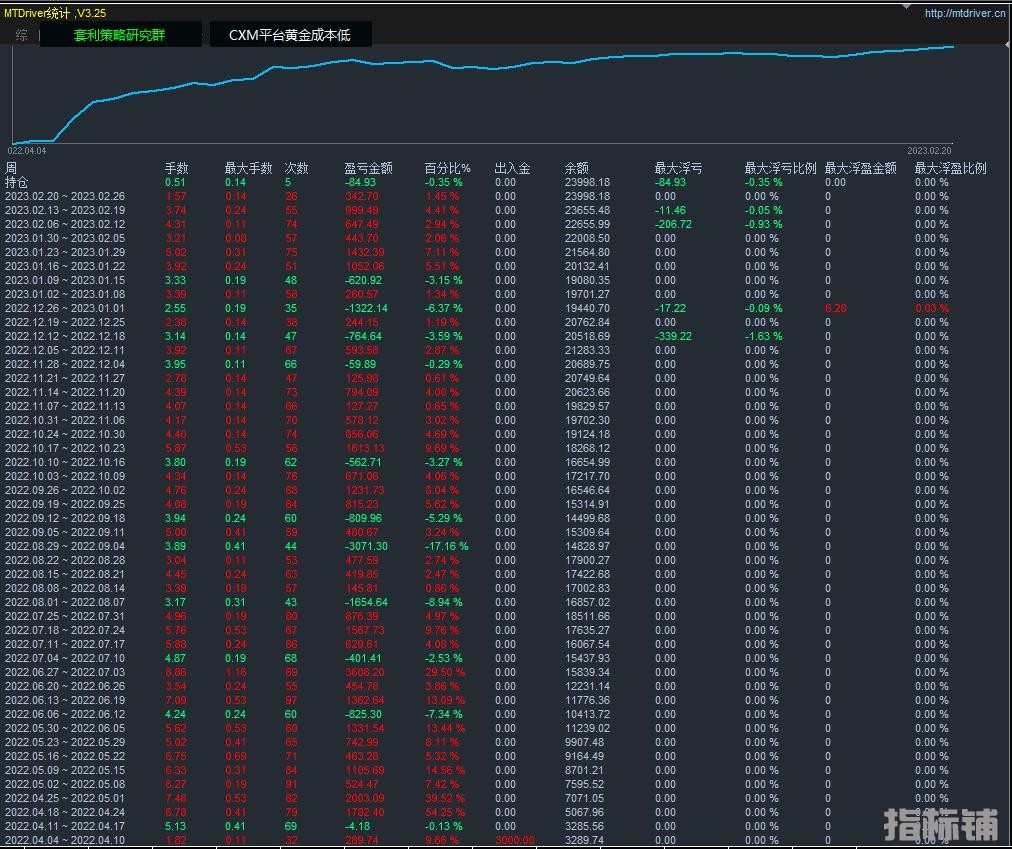Open the http://mtdriver.cn link
The image size is (1012, 849).
[x=965, y=13]
